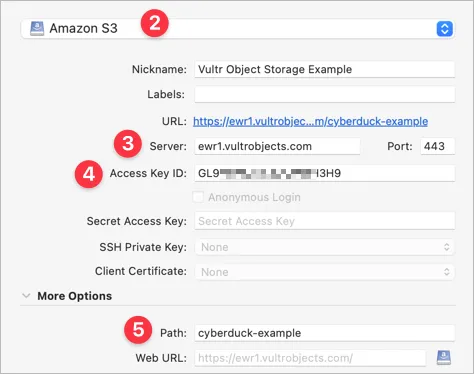Screen dimensions: 474x374
Task: Click the Secret Access Key label
Action: pos(137,221)
